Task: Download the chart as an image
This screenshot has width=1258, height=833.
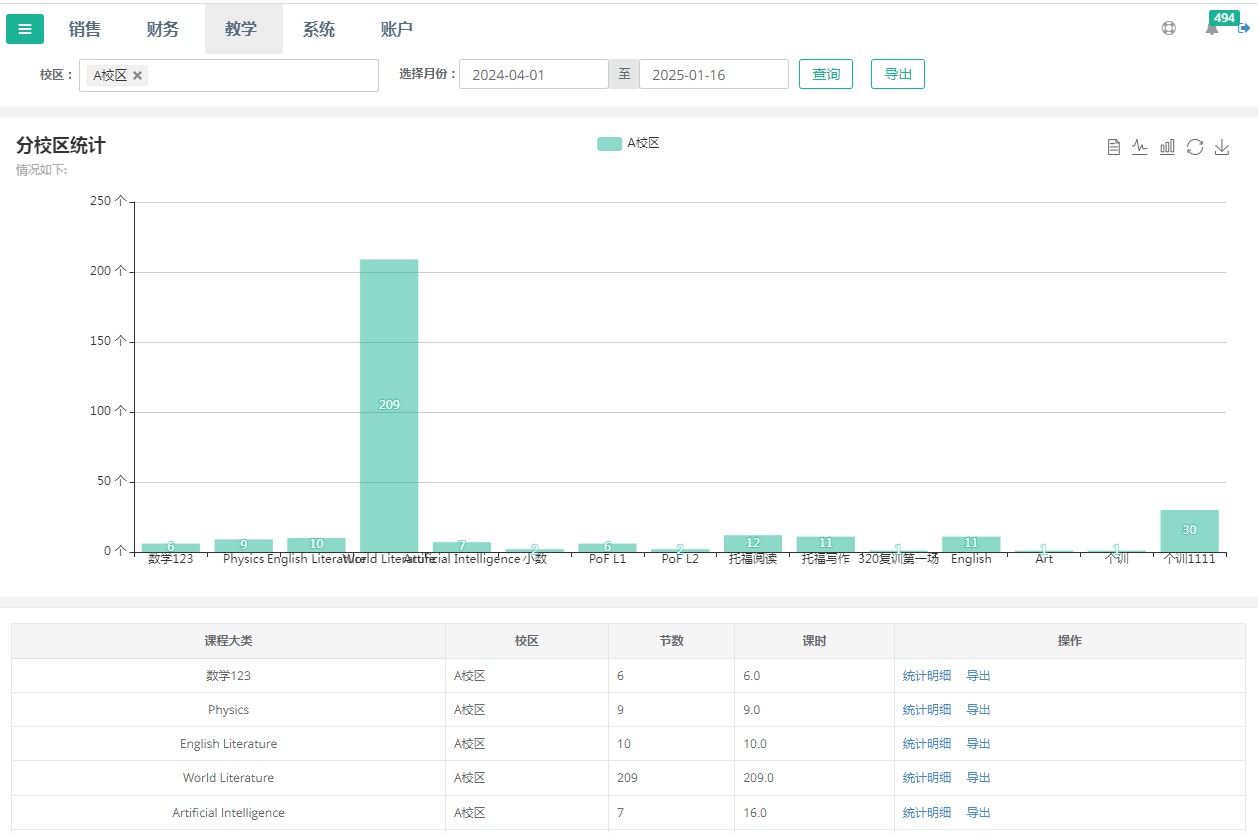Action: pyautogui.click(x=1221, y=147)
